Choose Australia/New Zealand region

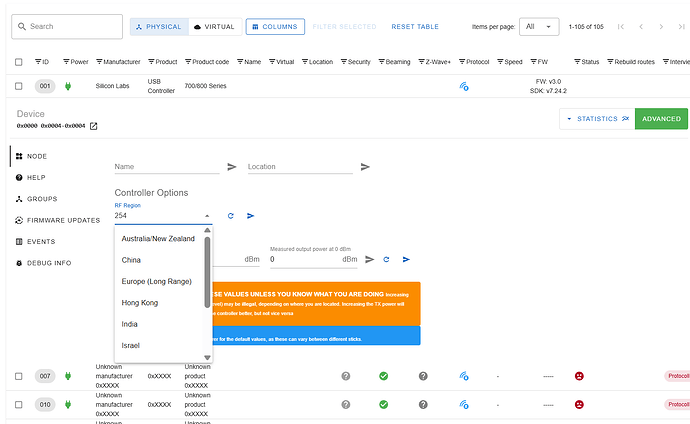[x=158, y=239]
